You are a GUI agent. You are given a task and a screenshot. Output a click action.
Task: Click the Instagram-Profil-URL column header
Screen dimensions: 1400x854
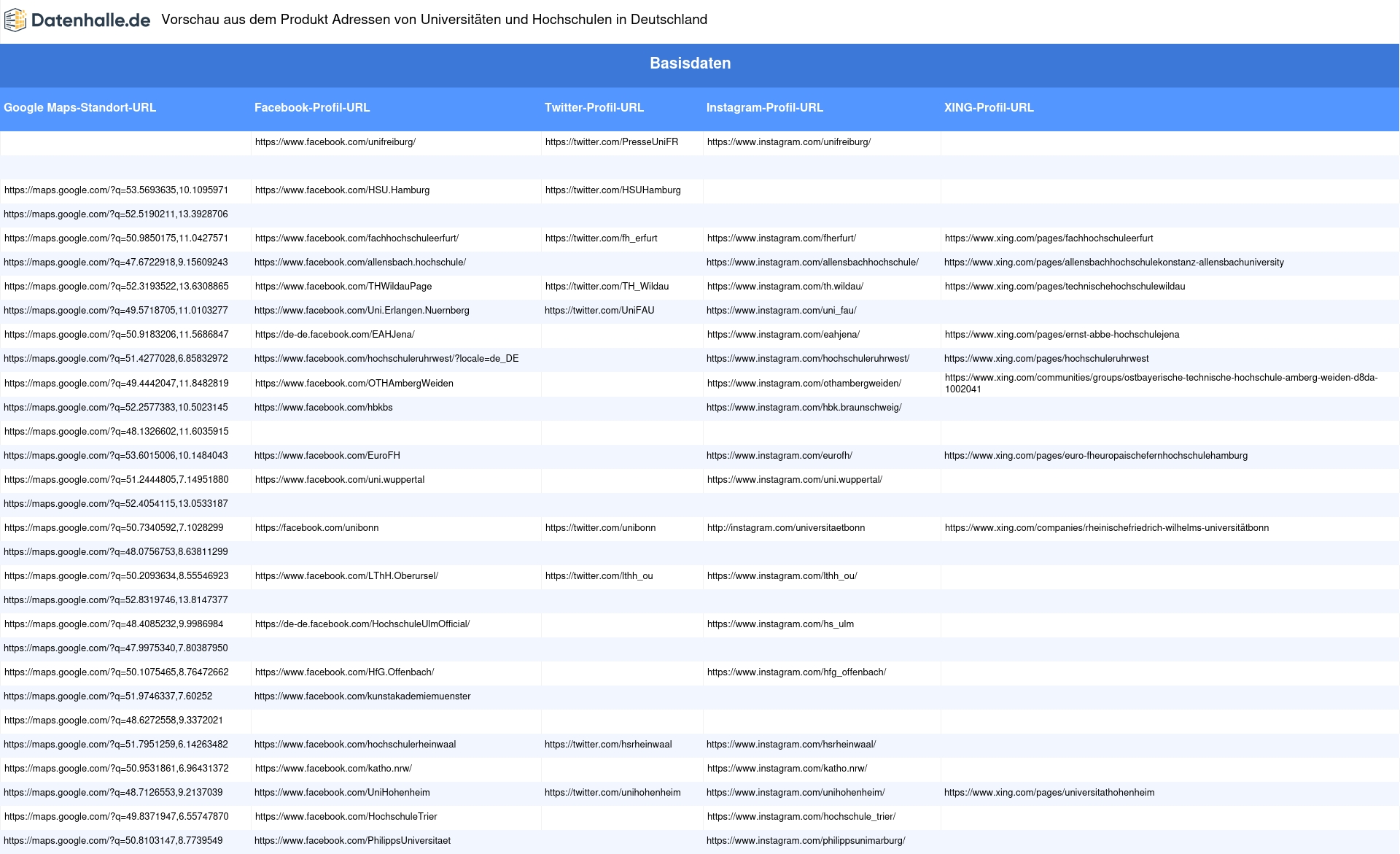(765, 108)
